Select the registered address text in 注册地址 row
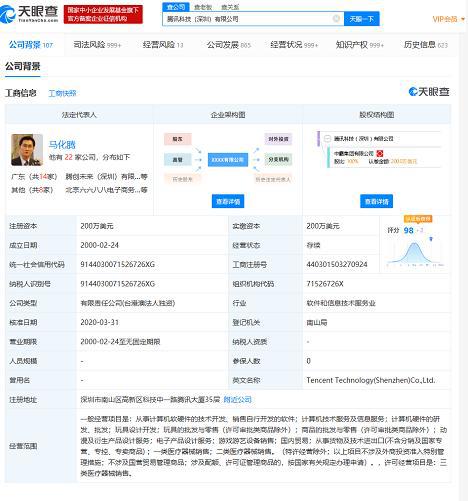The width and height of the screenshot is (468, 501). (x=150, y=399)
